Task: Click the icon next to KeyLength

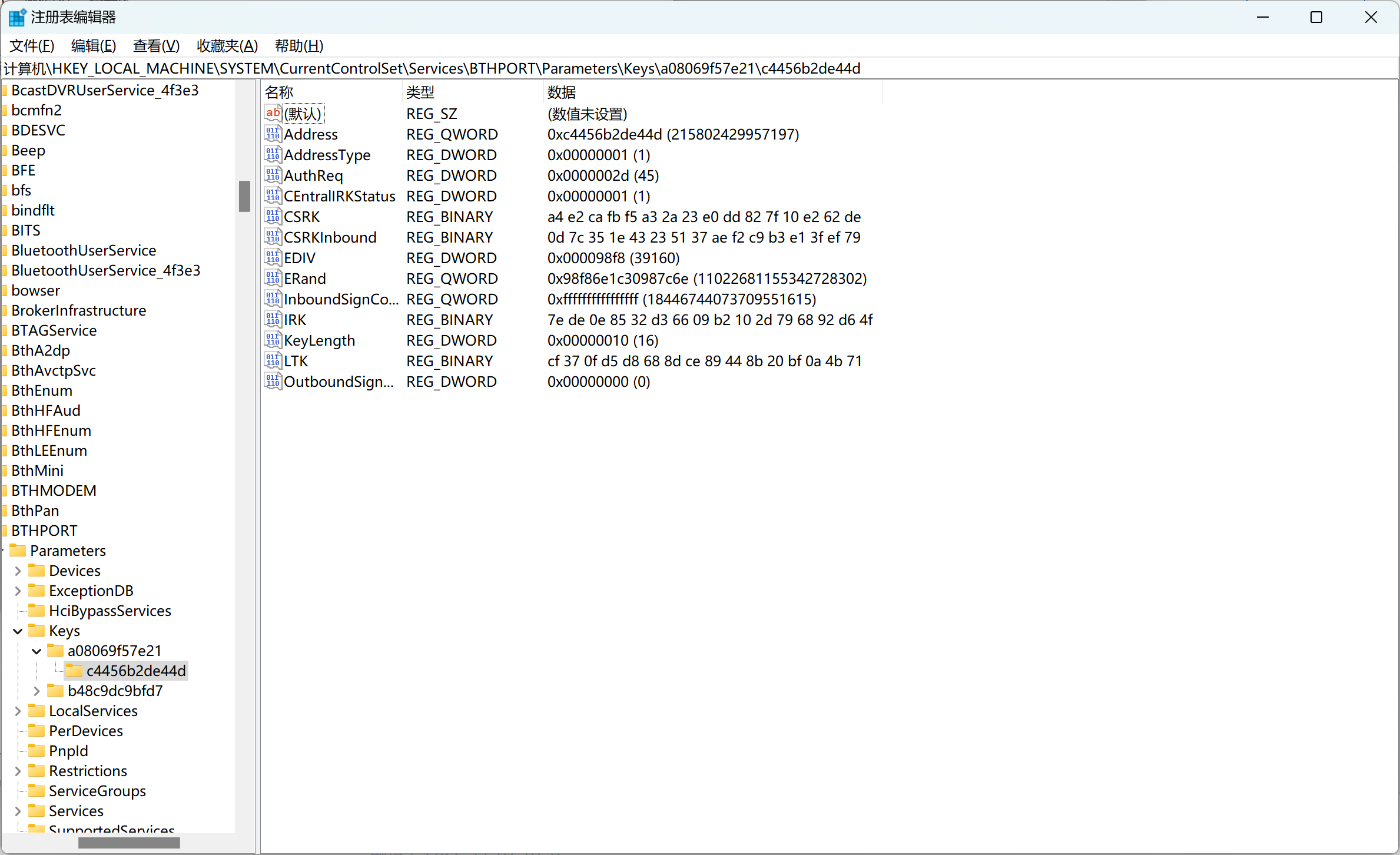Action: click(273, 340)
